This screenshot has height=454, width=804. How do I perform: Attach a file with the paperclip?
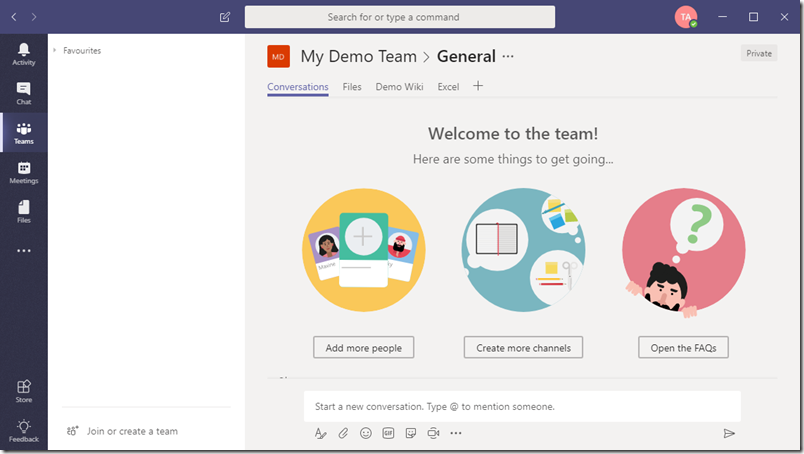343,433
